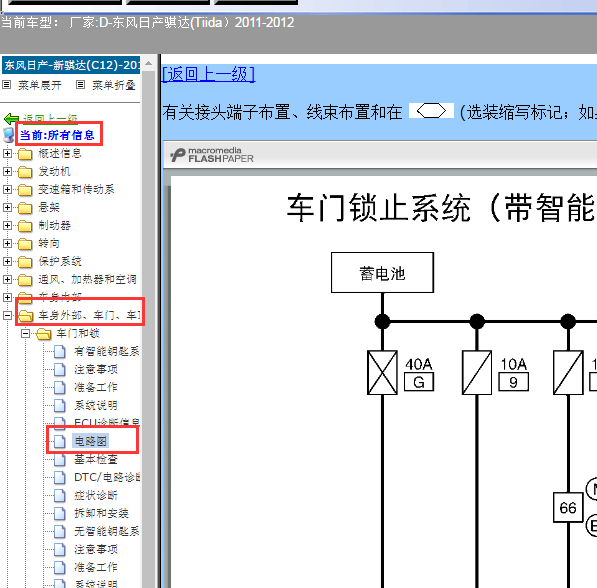Click page icon beside 无智能钥匙系

[59, 532]
